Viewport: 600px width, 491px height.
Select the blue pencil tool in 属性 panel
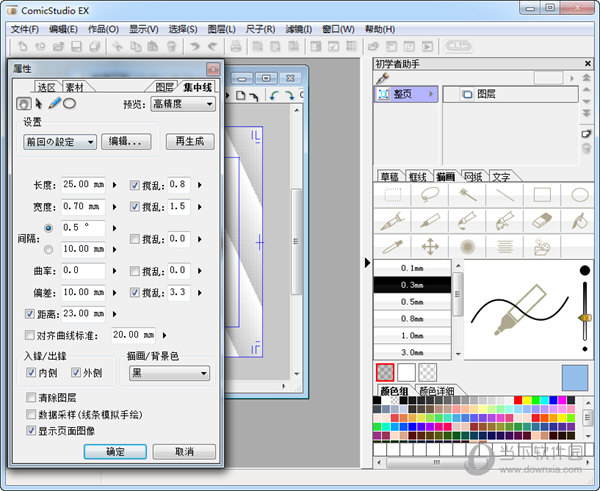click(x=54, y=103)
